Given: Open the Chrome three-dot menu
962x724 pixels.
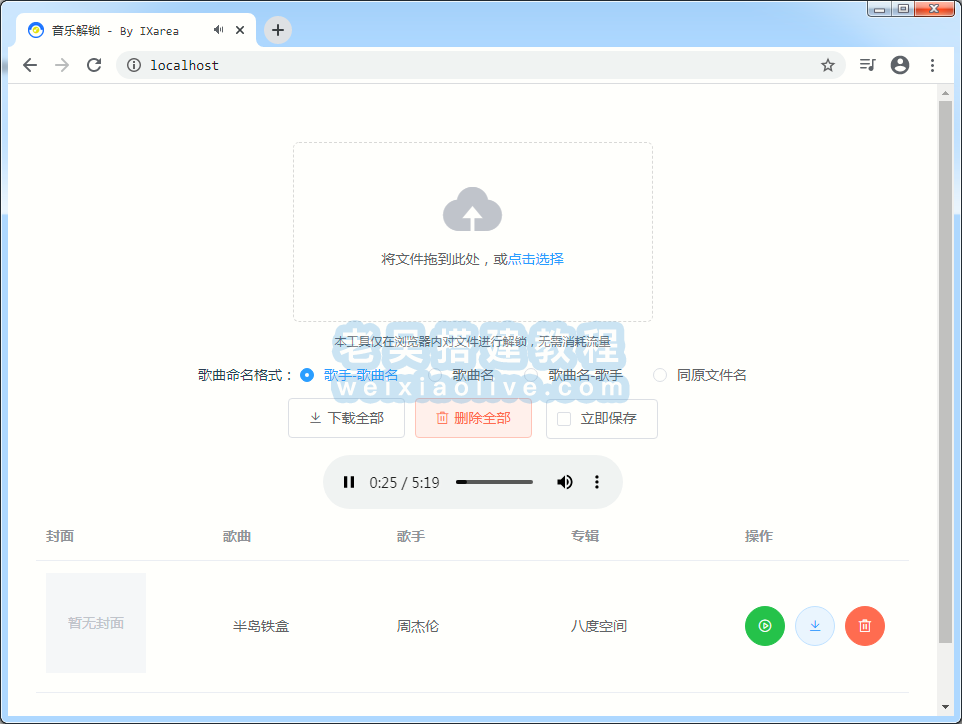Looking at the screenshot, I should [932, 65].
